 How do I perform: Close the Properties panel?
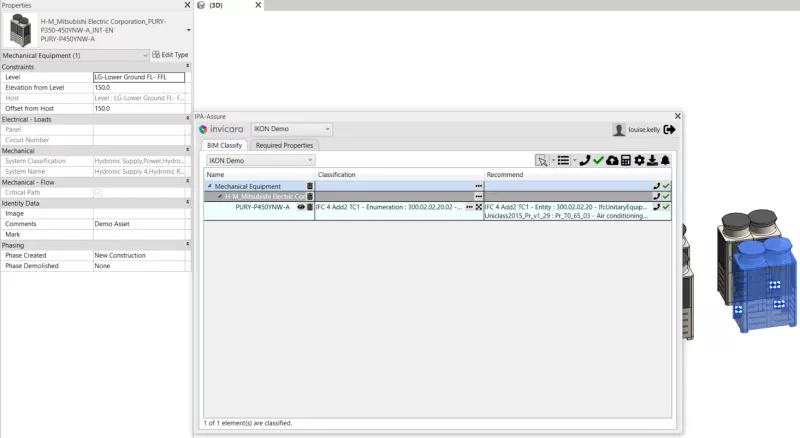coord(187,5)
